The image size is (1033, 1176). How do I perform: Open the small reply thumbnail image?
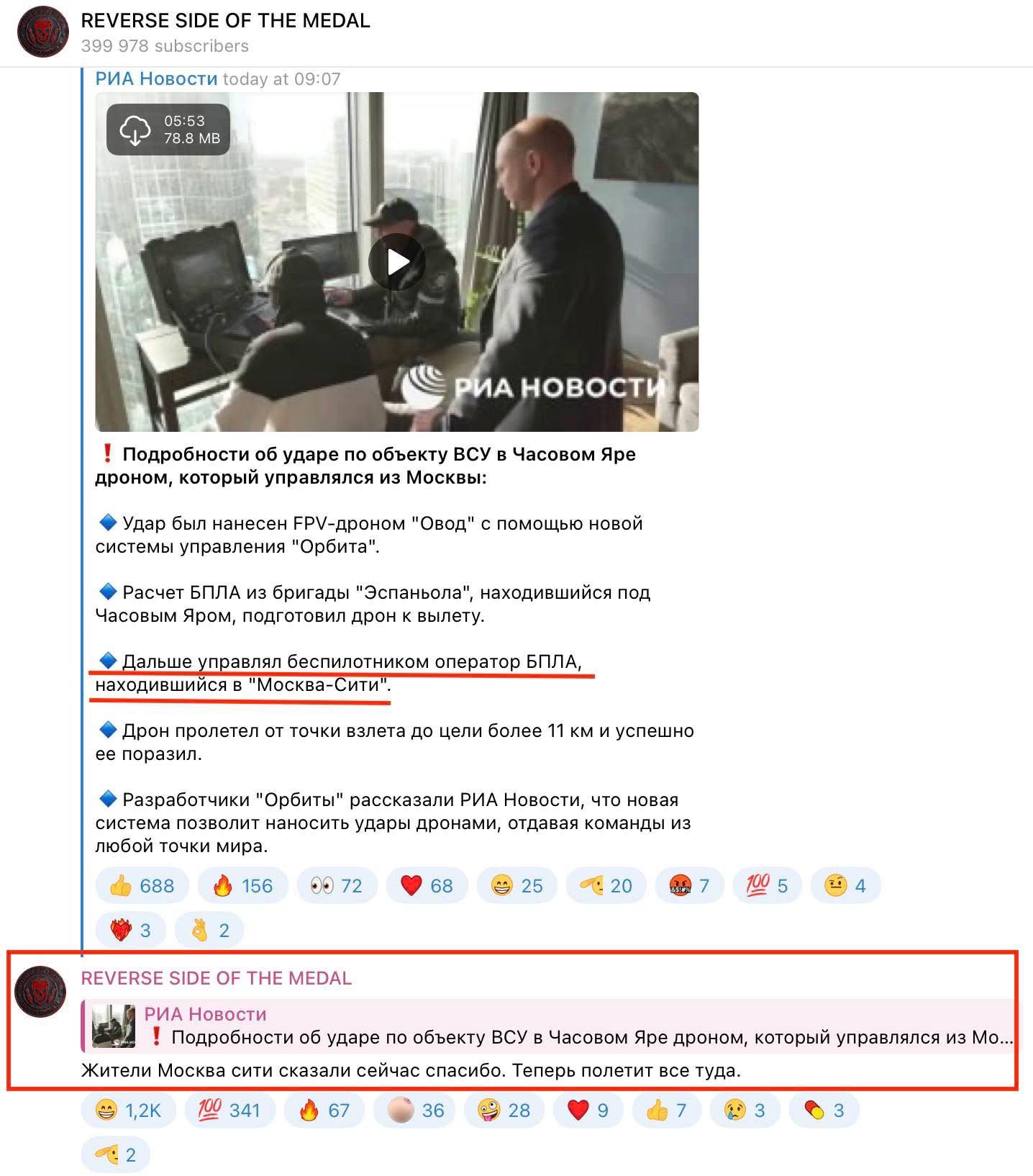pyautogui.click(x=114, y=1026)
